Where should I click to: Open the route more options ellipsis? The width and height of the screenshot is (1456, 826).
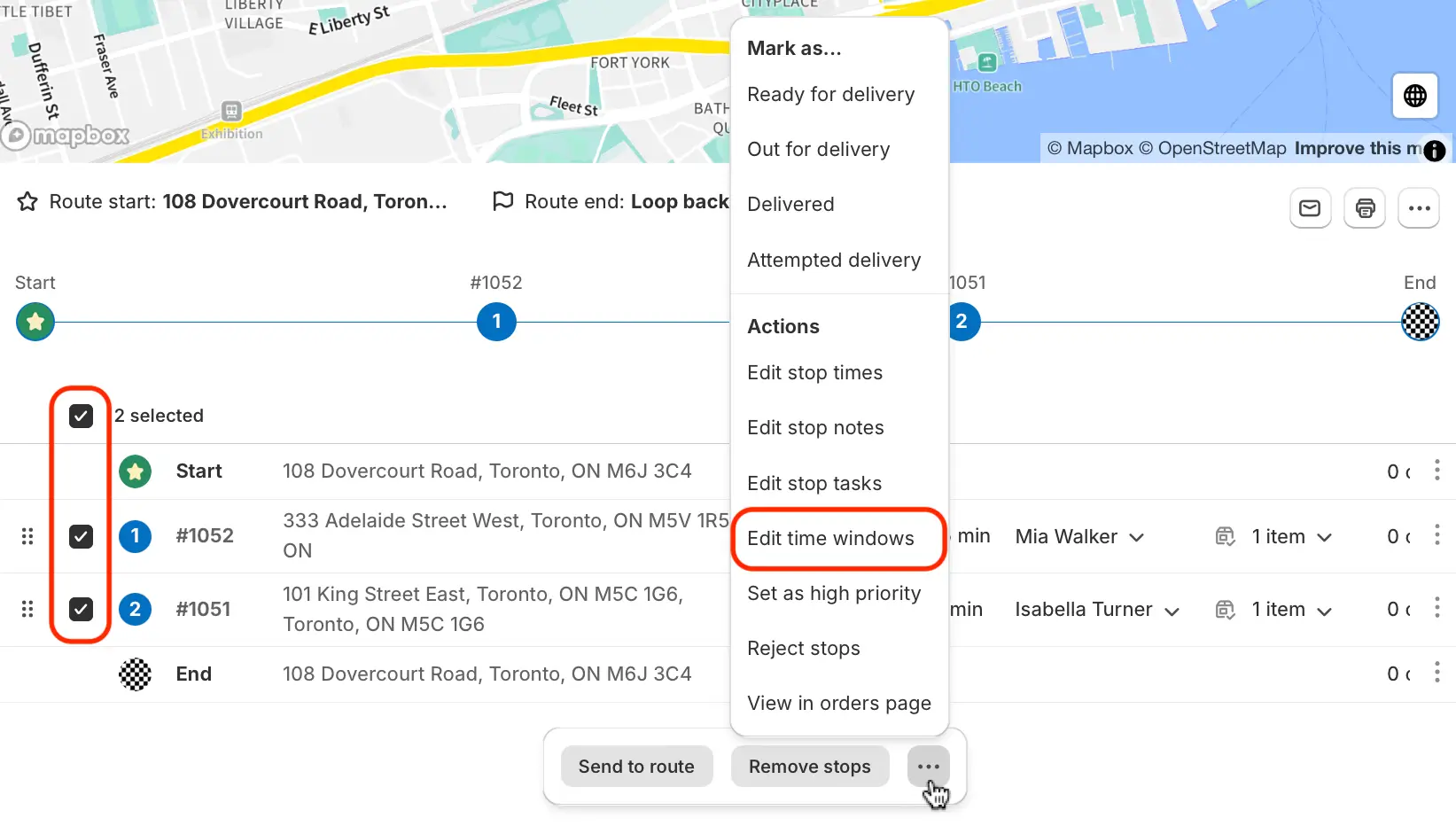(x=1419, y=208)
